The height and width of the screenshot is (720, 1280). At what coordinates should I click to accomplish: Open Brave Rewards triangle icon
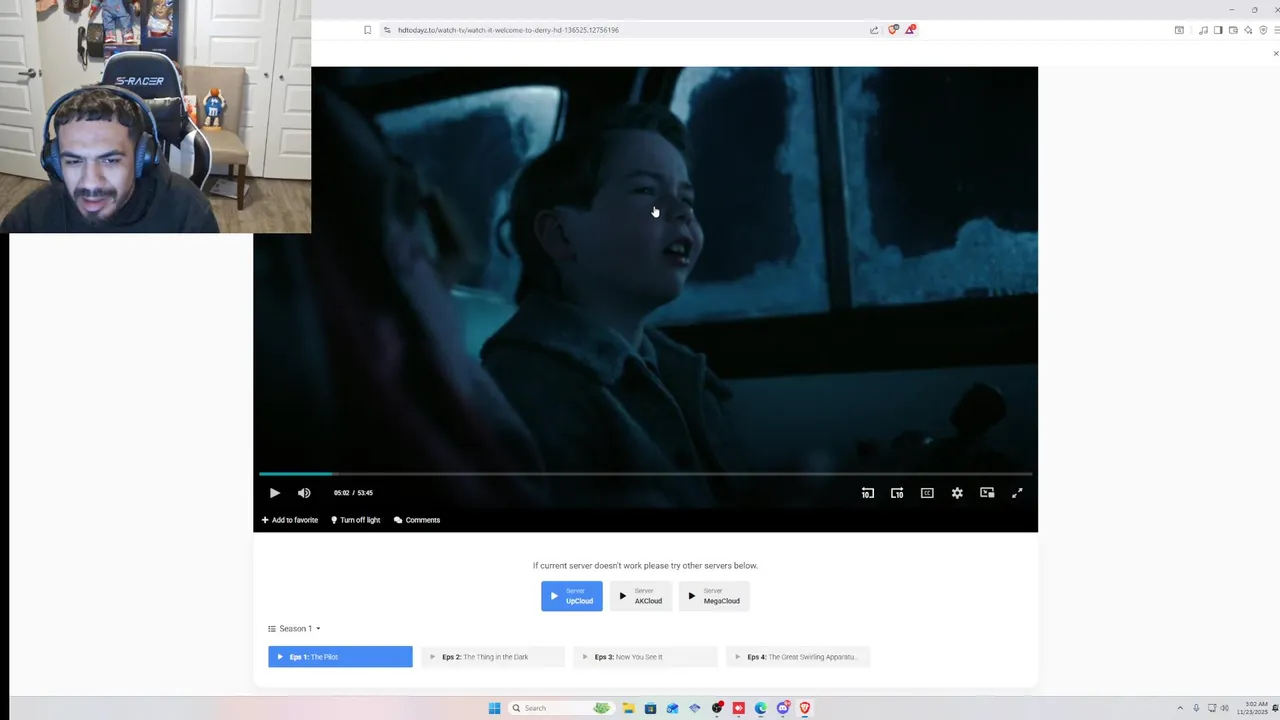coord(910,30)
